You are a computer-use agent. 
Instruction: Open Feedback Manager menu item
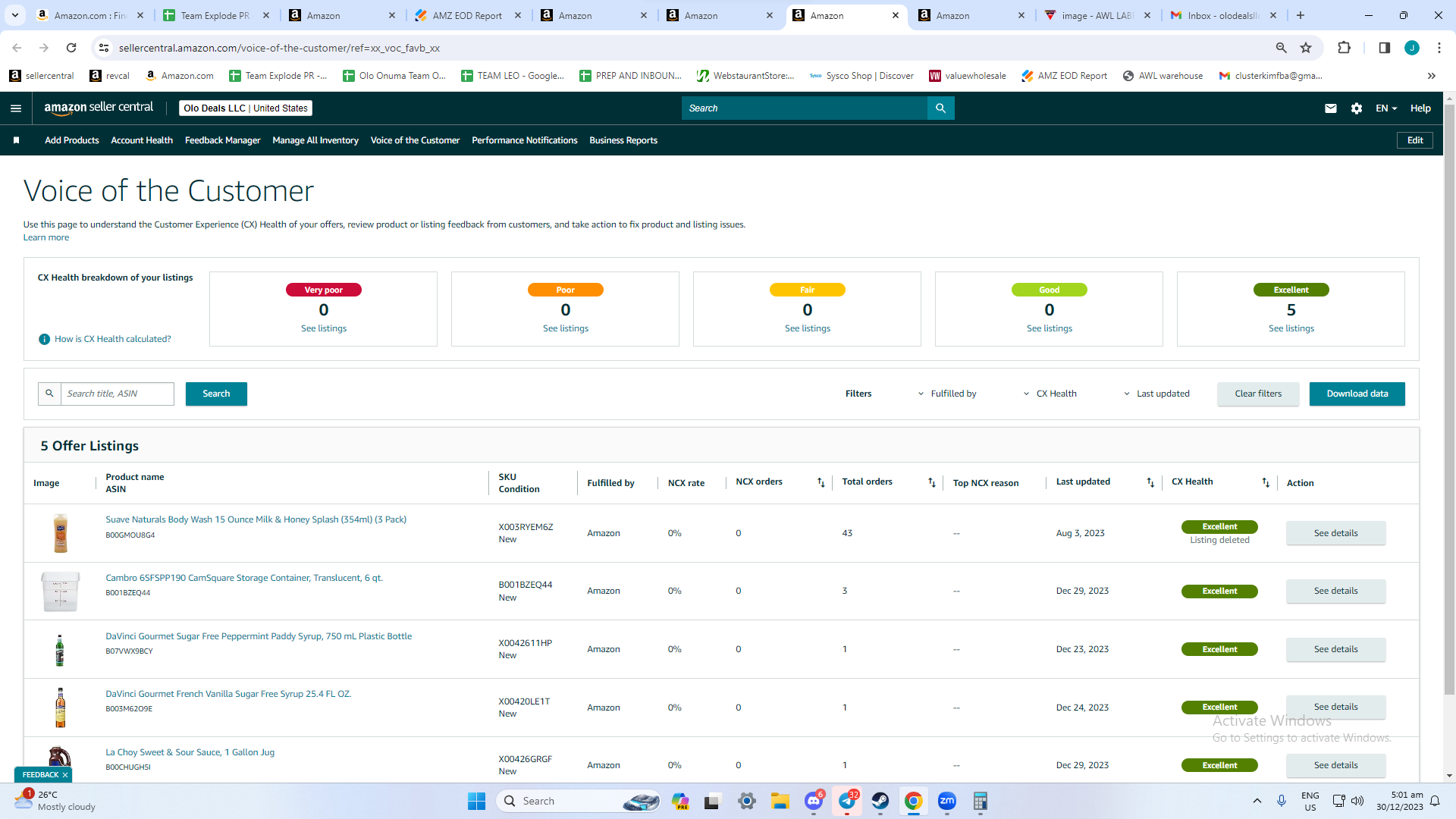[223, 140]
